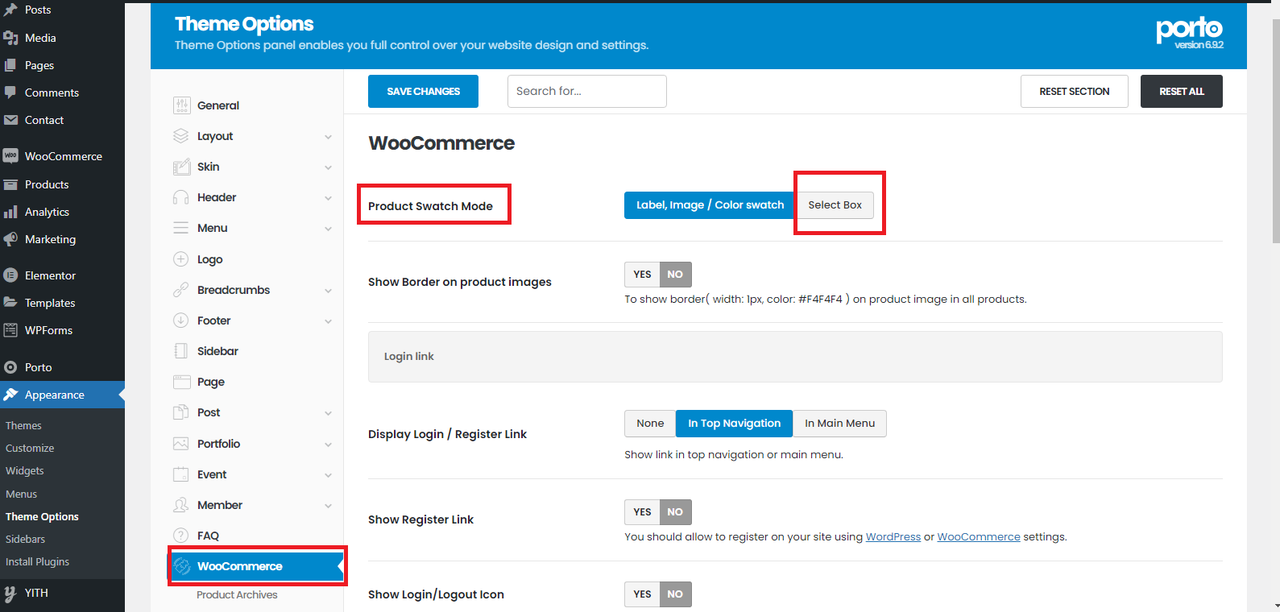Viewport: 1280px width, 612px height.
Task: Click the YITH icon
Action: [x=11, y=593]
